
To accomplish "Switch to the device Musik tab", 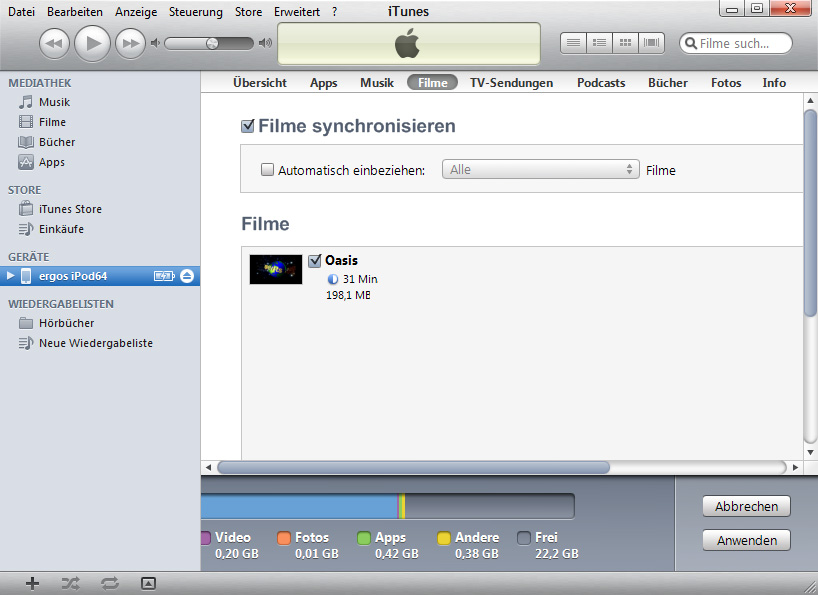I will point(377,83).
